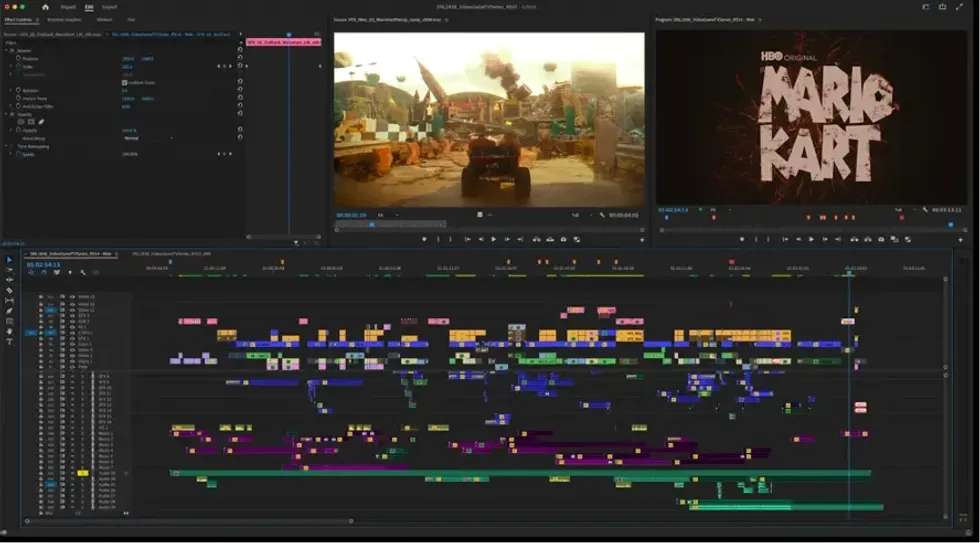Select the Ripple Edit tool
The width and height of the screenshot is (980, 543).
coord(9,280)
